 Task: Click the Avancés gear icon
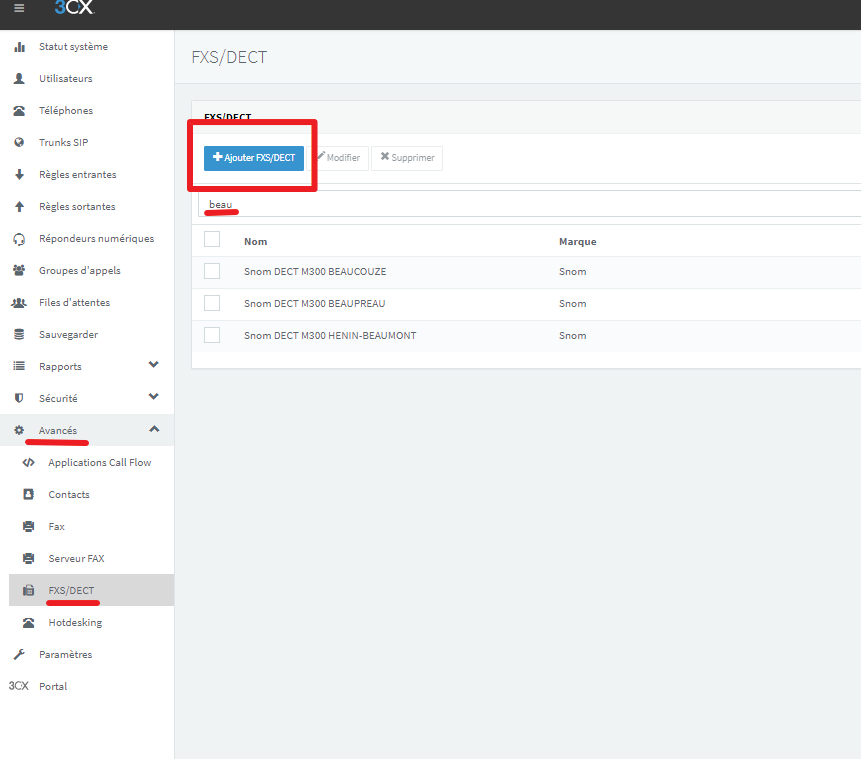(19, 430)
